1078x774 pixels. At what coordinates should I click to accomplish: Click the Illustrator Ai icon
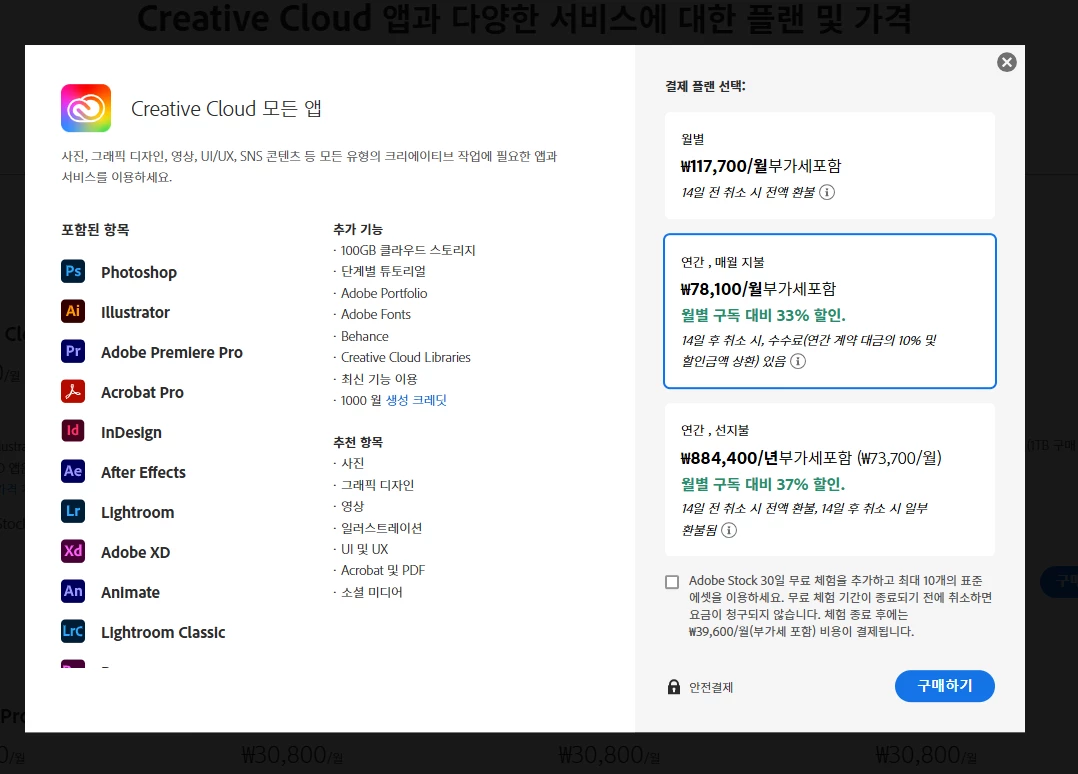click(x=73, y=311)
